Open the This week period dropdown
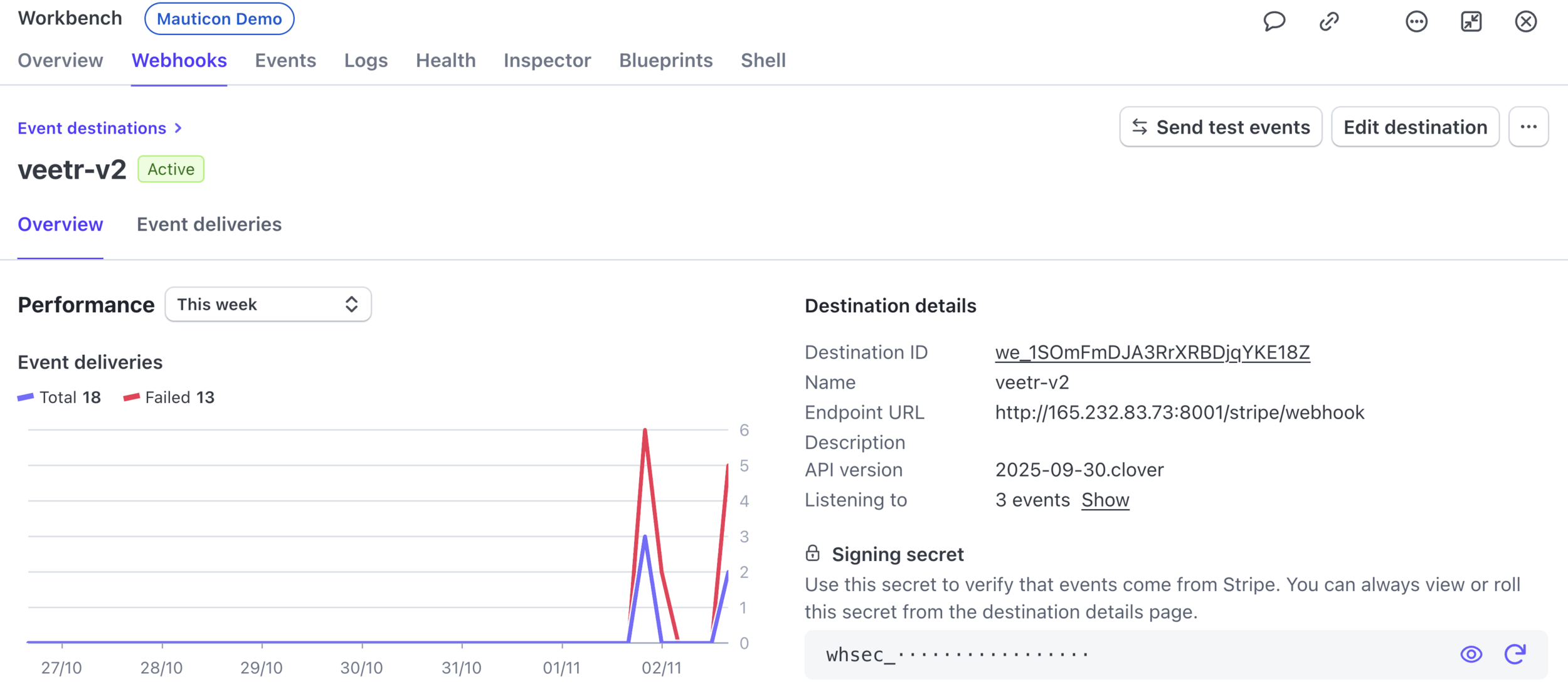Viewport: 1568px width, 694px height. (x=268, y=305)
